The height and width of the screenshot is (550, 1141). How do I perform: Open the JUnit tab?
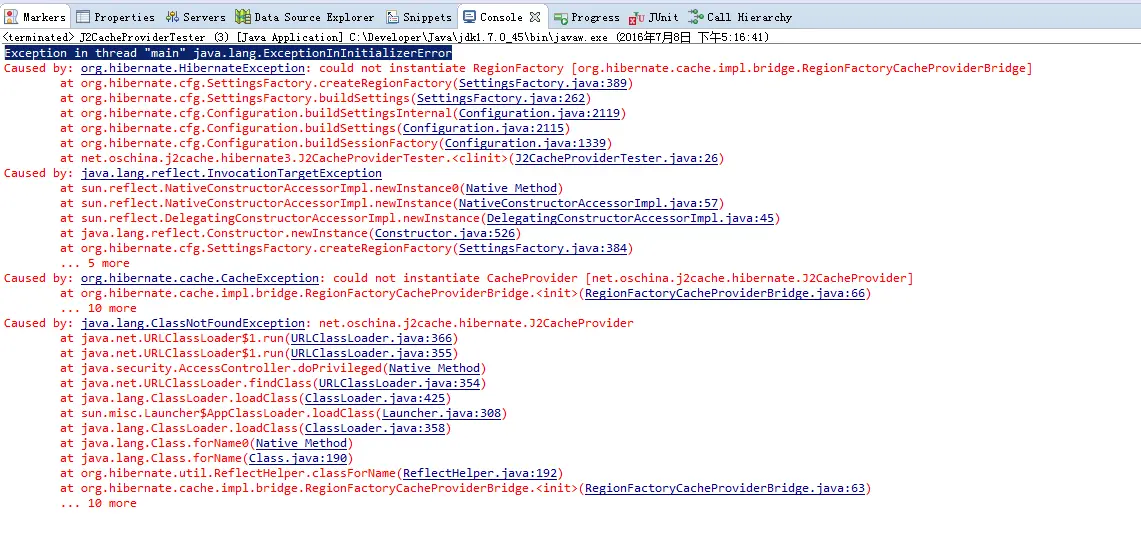(x=654, y=17)
